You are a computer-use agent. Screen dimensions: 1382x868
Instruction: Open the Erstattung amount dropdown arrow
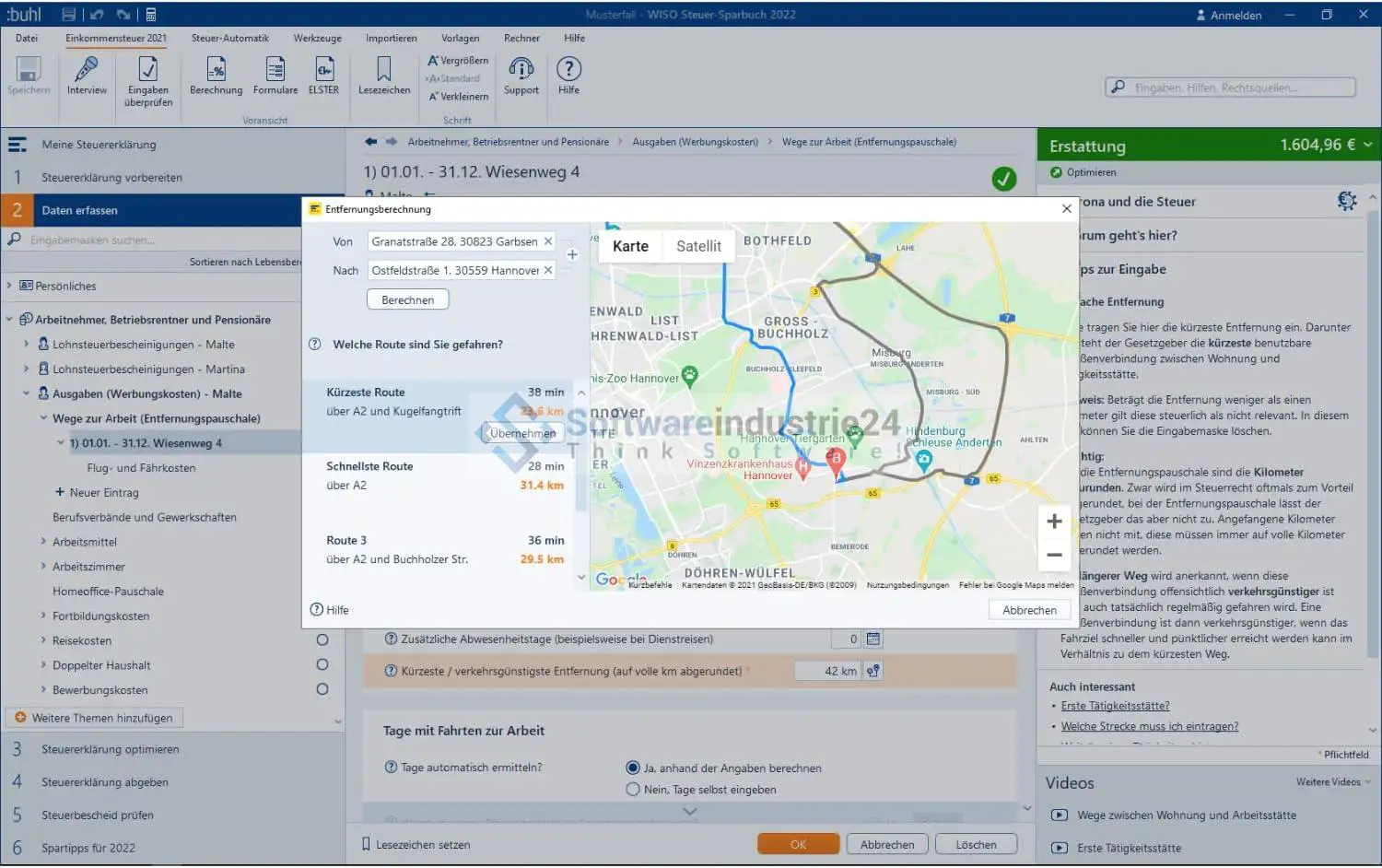(x=1368, y=145)
